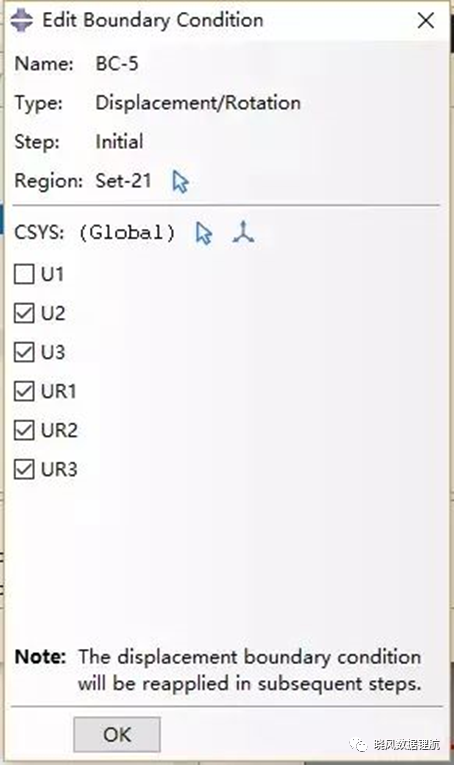Click the WeChat watermark logo
This screenshot has height=765, width=454.
[359, 744]
